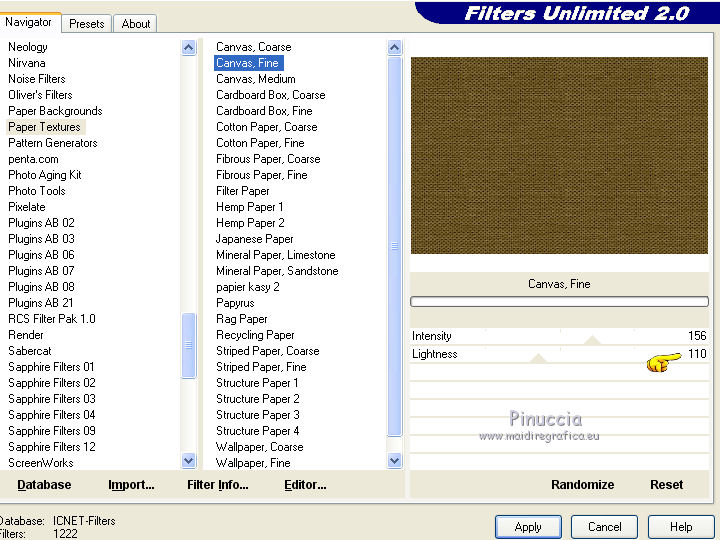Choose Filter Paper entry
This screenshot has height=540, width=720.
[242, 191]
